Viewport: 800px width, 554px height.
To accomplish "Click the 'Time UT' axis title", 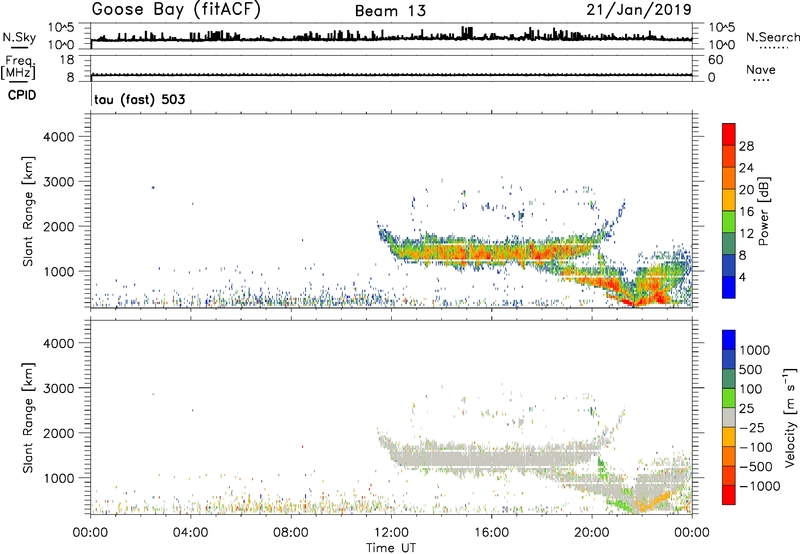I will [391, 548].
